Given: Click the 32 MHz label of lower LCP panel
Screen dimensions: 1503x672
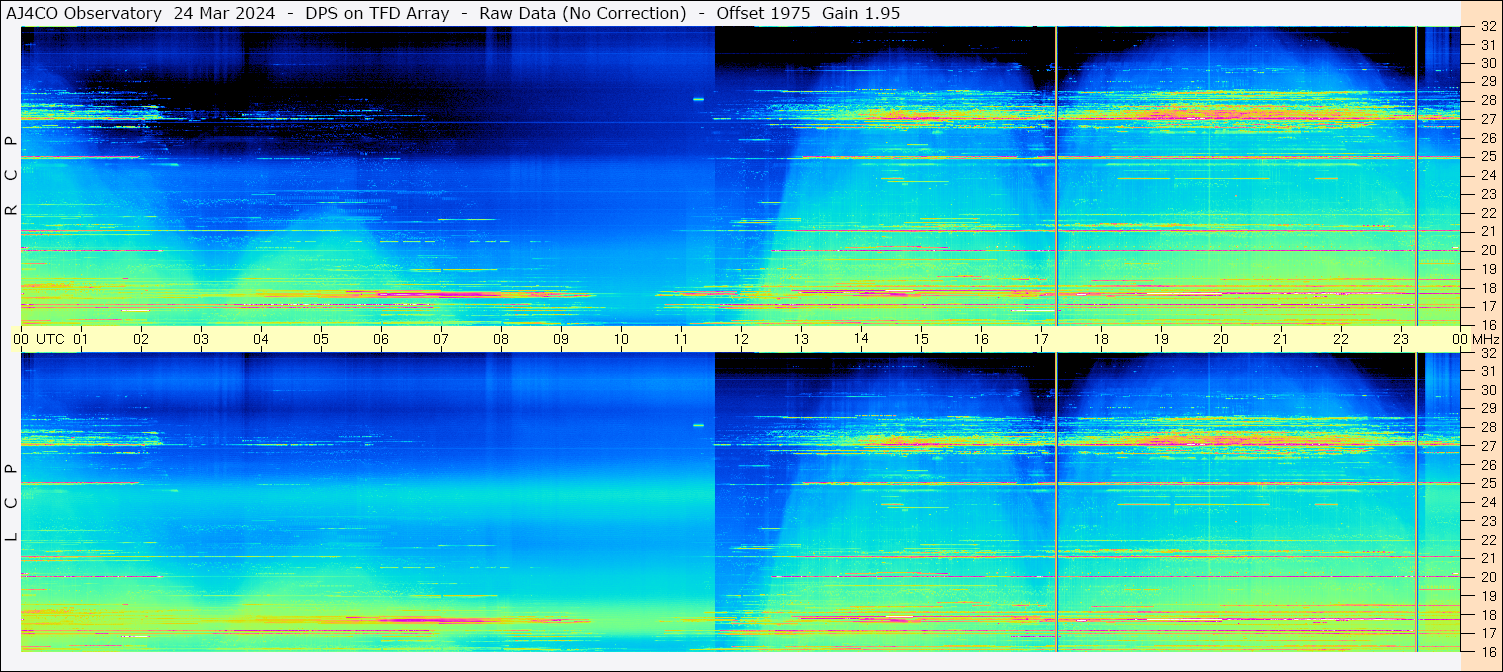Looking at the screenshot, I should [1488, 353].
